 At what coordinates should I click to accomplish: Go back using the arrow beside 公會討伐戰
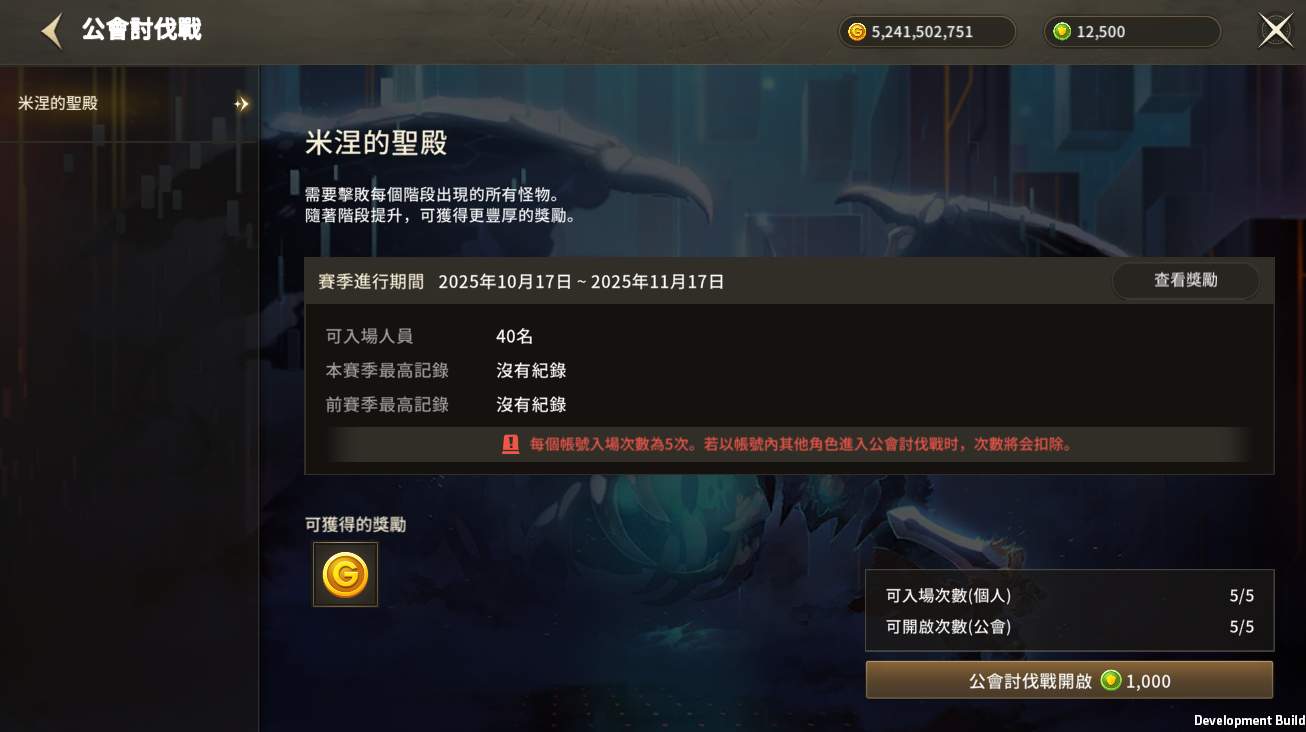[52, 31]
